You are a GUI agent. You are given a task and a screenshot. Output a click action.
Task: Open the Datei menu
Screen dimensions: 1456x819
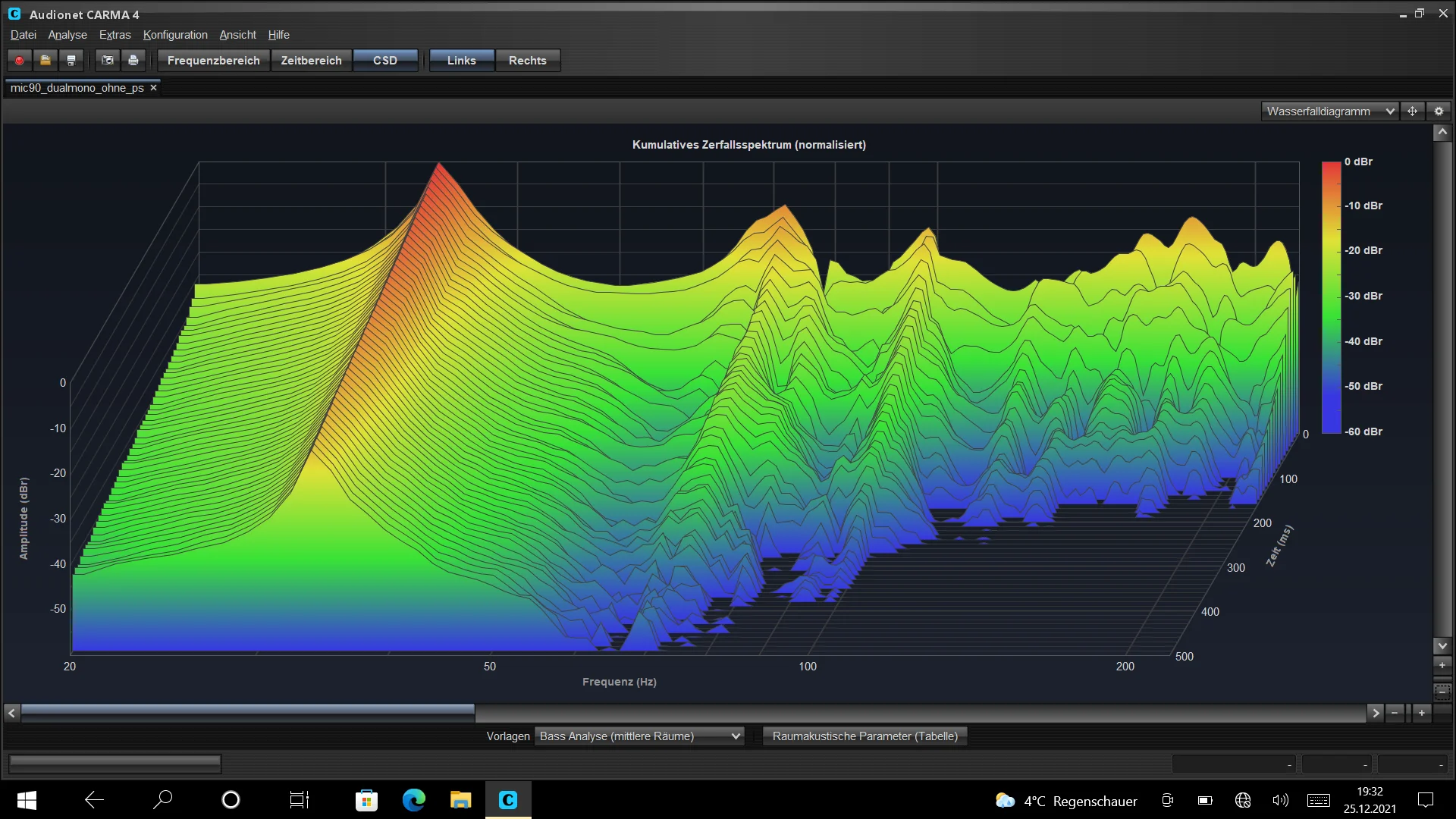[24, 35]
